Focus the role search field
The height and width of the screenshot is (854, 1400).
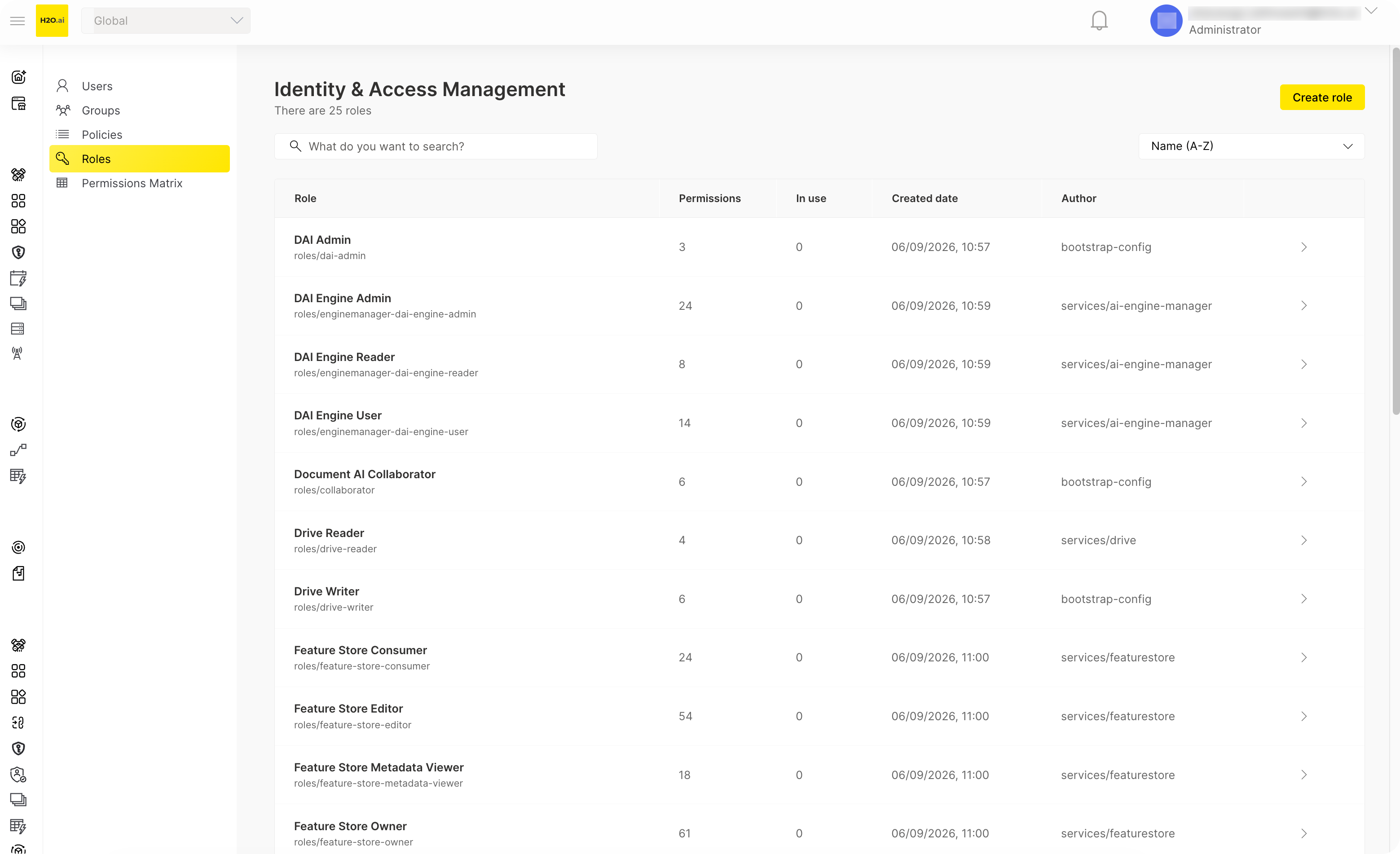(436, 146)
